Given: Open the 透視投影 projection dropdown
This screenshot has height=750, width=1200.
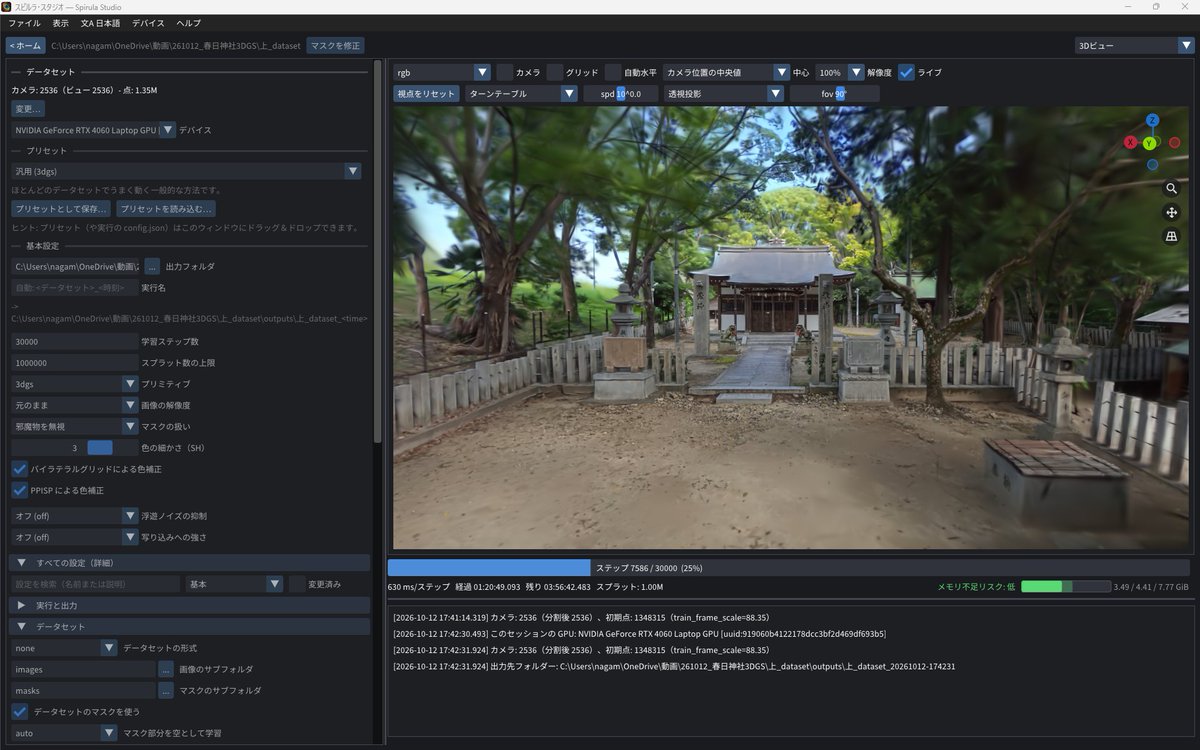Looking at the screenshot, I should 724,93.
